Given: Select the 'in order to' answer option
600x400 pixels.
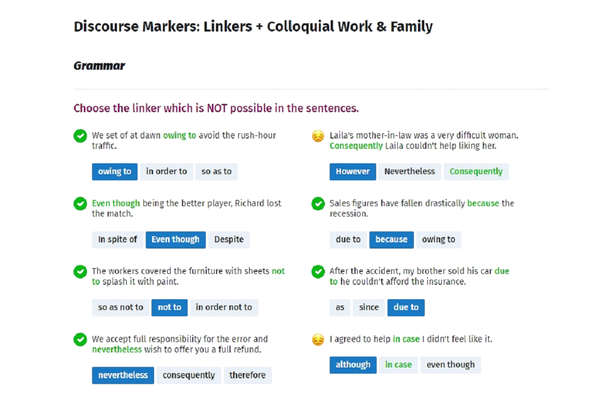Looking at the screenshot, I should point(166,171).
